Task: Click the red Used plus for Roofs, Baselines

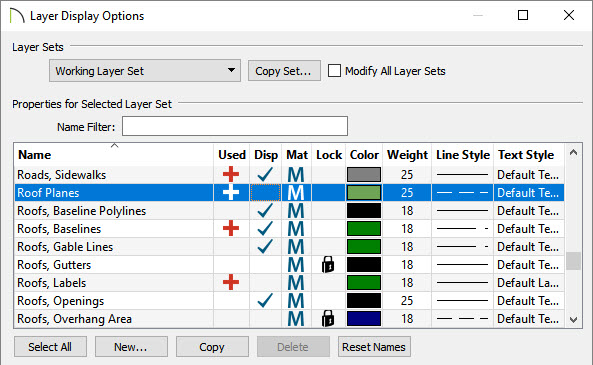Action: tap(231, 228)
